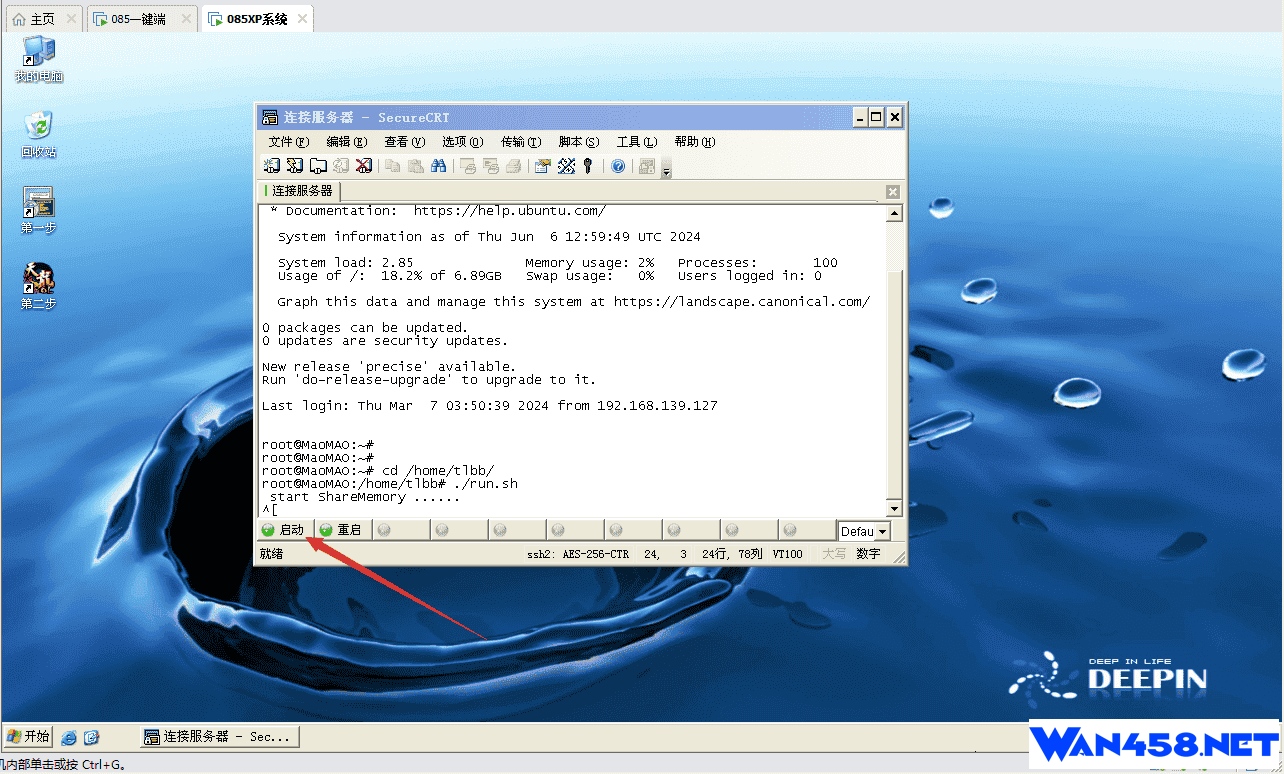Open the 工具(L) menu

(x=637, y=142)
